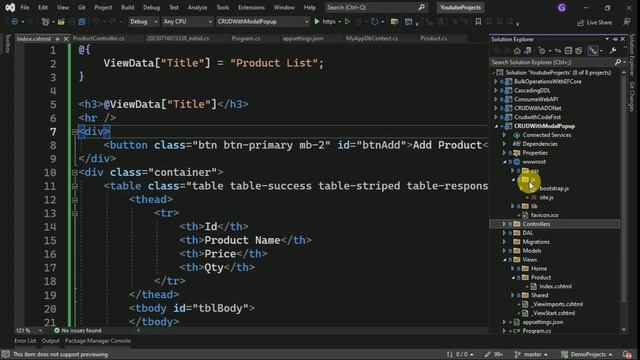Viewport: 640px width, 360px height.
Task: Click Collapse All icon in Solution Explorer
Action: click(568, 51)
